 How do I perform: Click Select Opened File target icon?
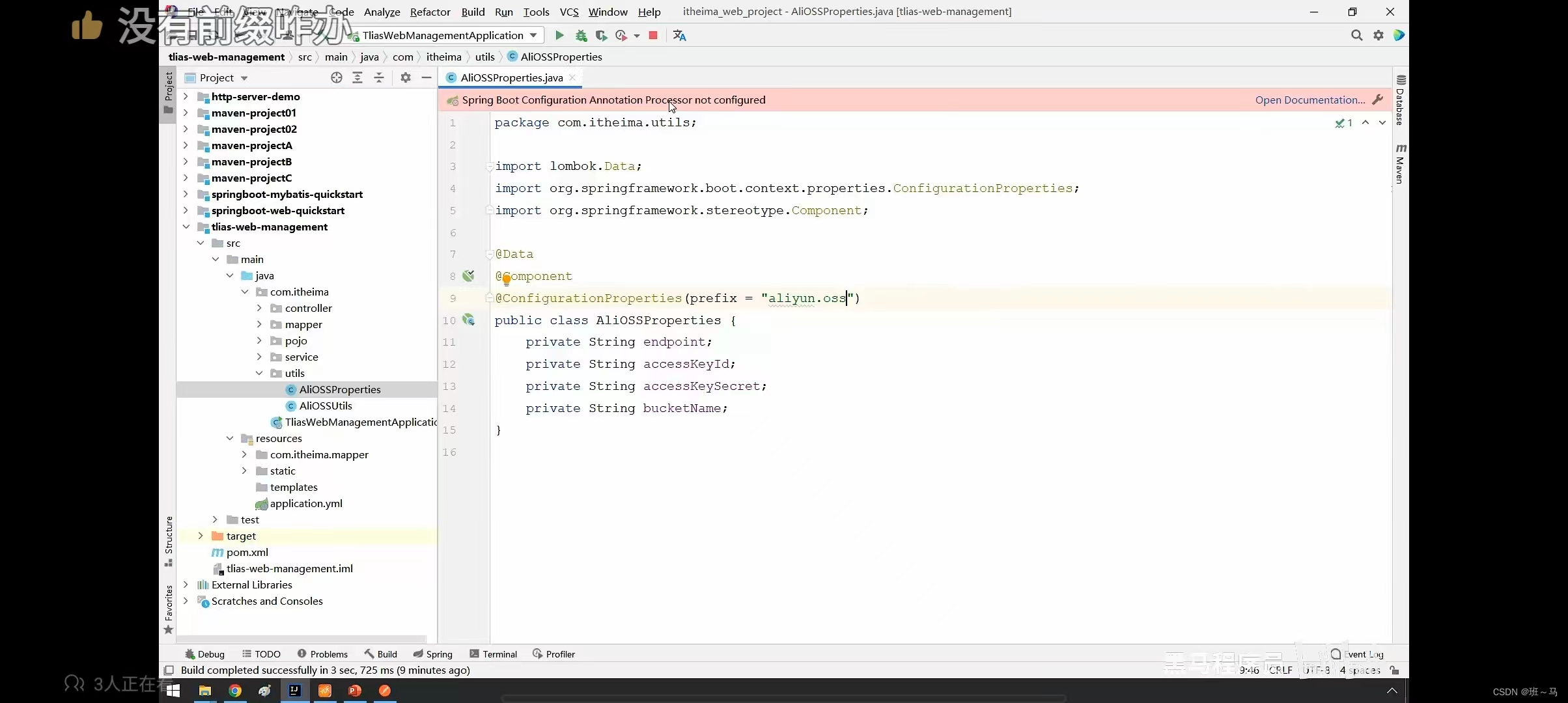click(336, 78)
